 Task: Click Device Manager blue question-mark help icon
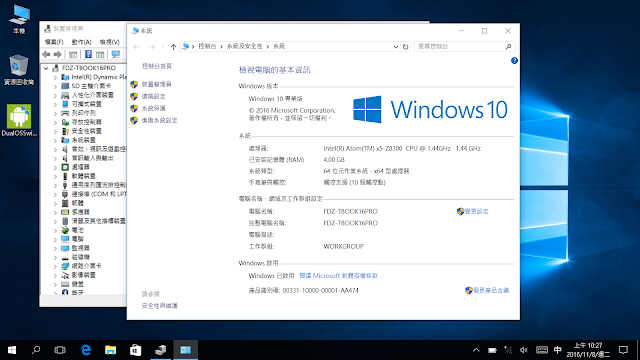88,54
